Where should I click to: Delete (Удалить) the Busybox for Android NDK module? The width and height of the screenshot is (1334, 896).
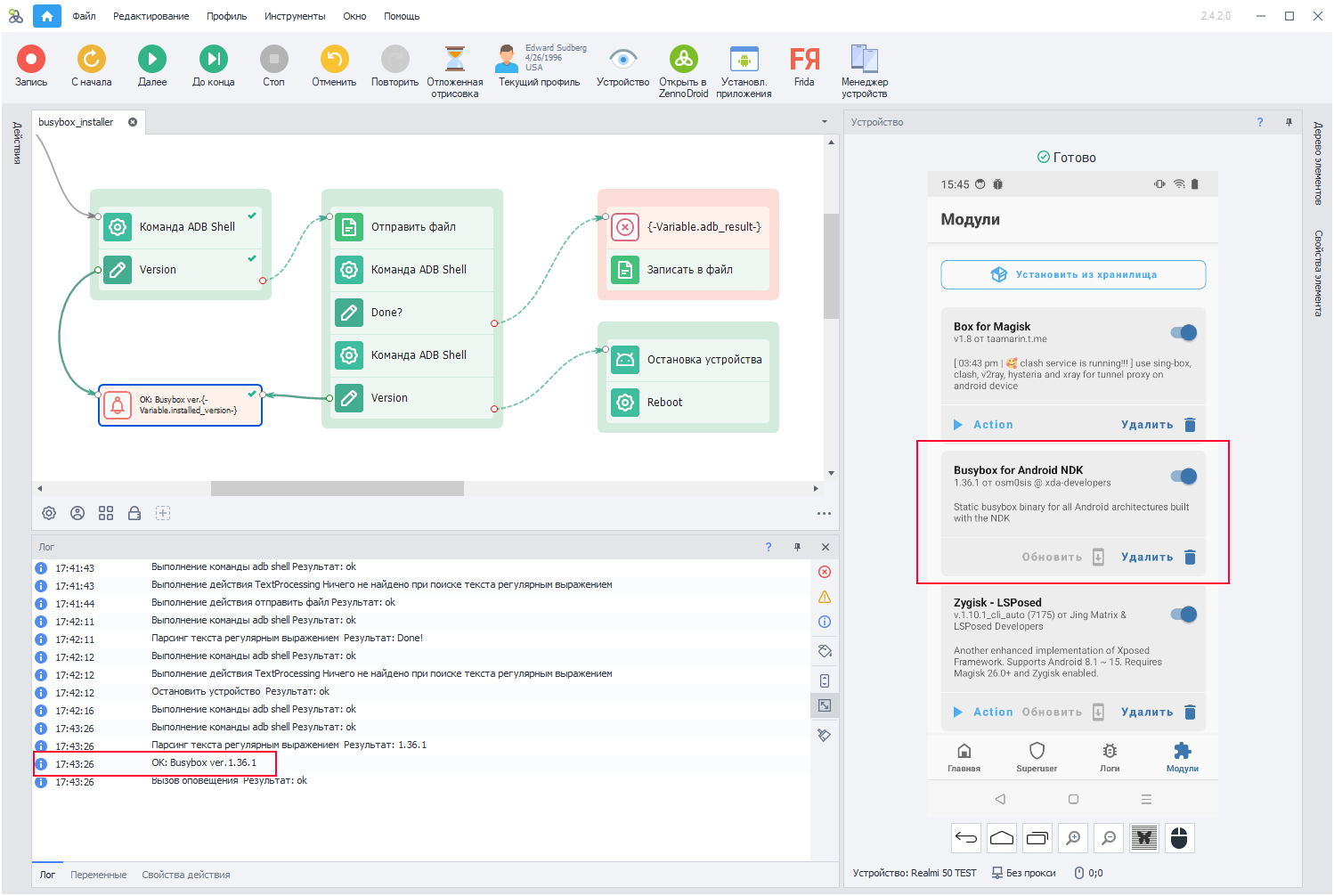1157,557
